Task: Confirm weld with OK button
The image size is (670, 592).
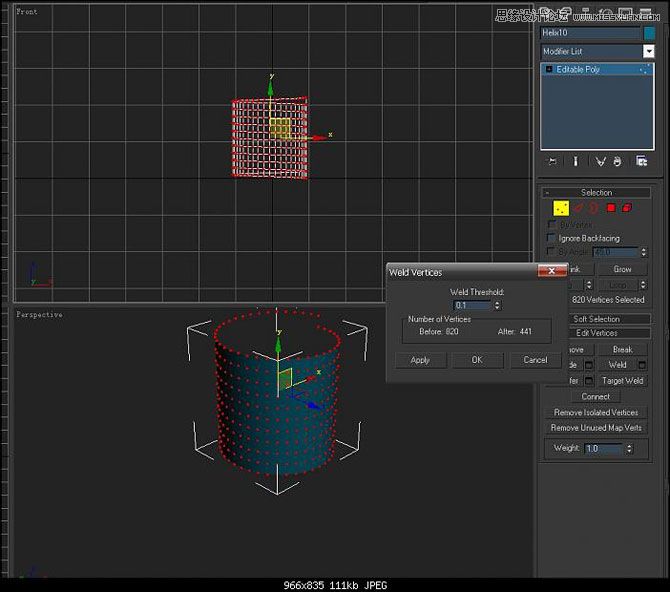Action: pos(477,360)
